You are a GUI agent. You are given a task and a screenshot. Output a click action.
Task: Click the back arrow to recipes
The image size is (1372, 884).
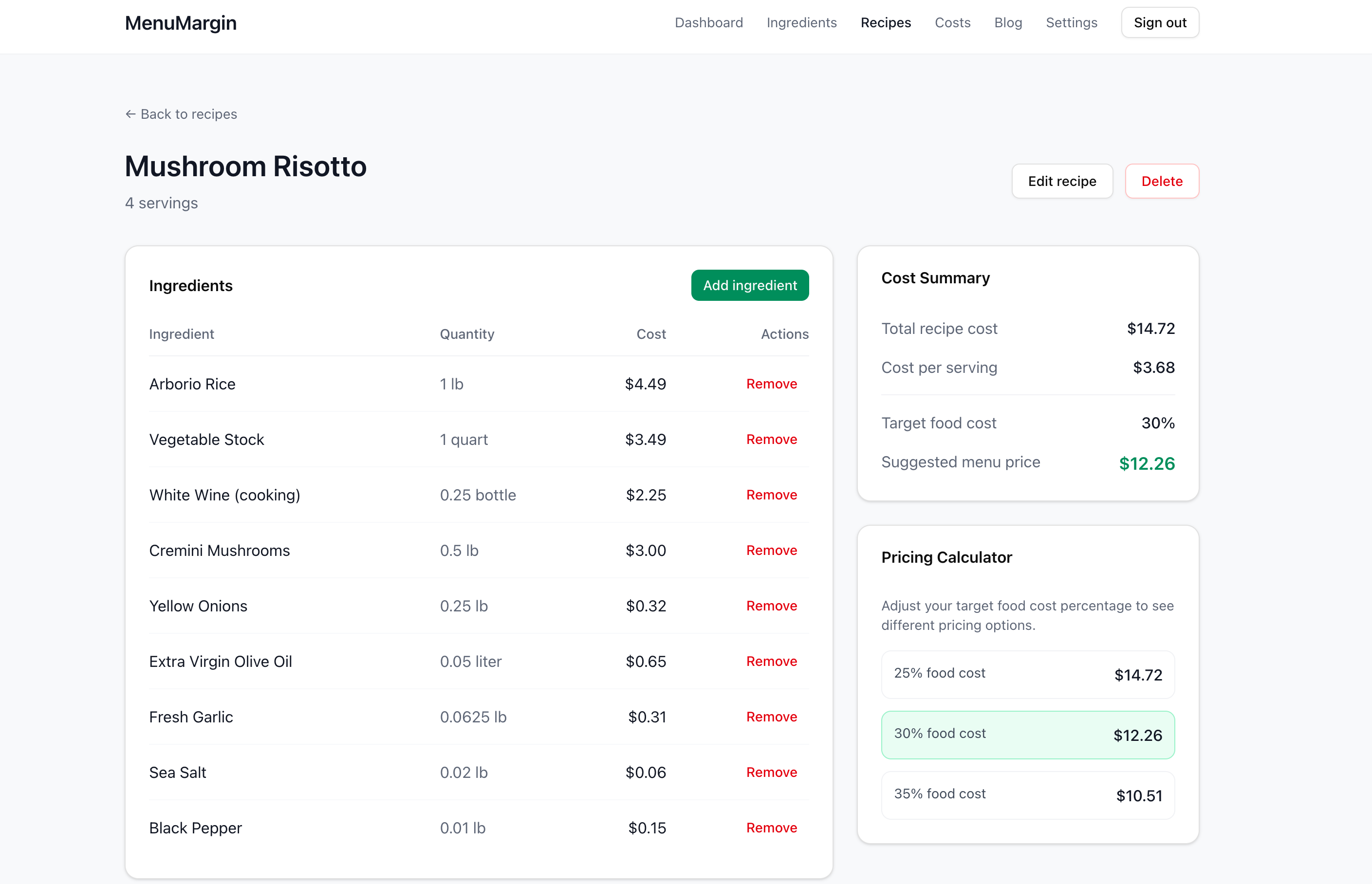tap(131, 113)
